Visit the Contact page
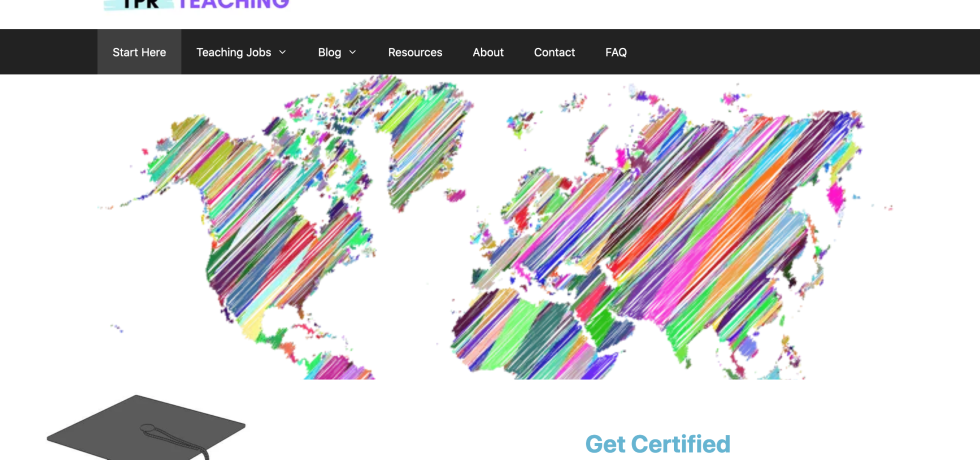This screenshot has width=980, height=460. click(x=554, y=52)
